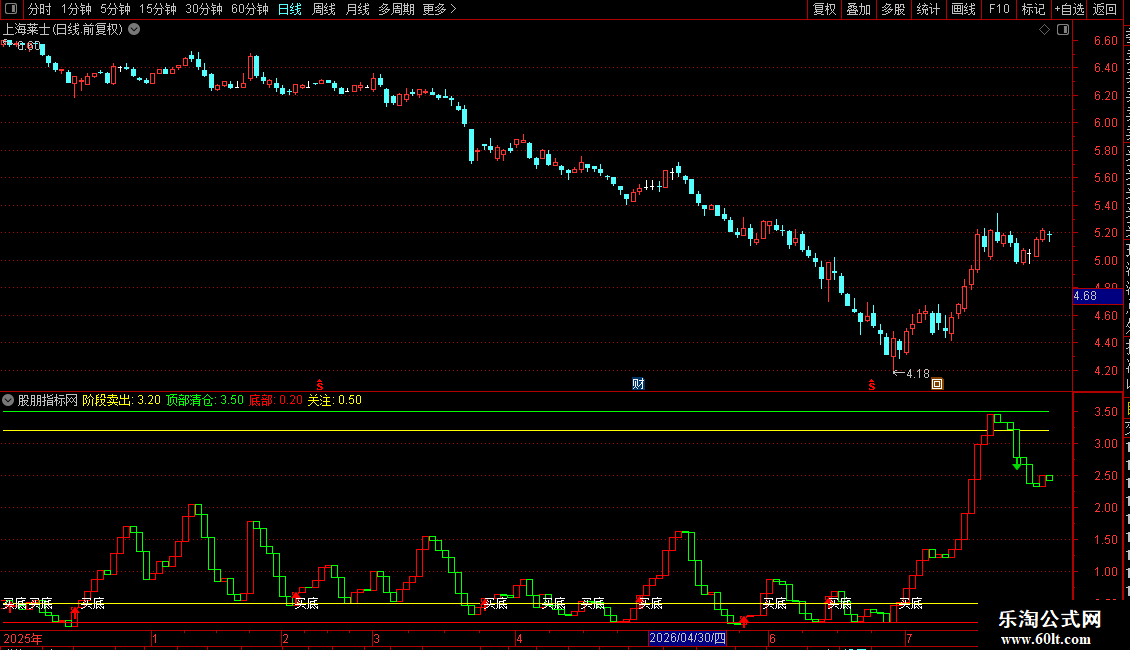Viewport: 1130px width, 650px height.
Task: Open the 多周期 multi-period view
Action: tap(396, 9)
